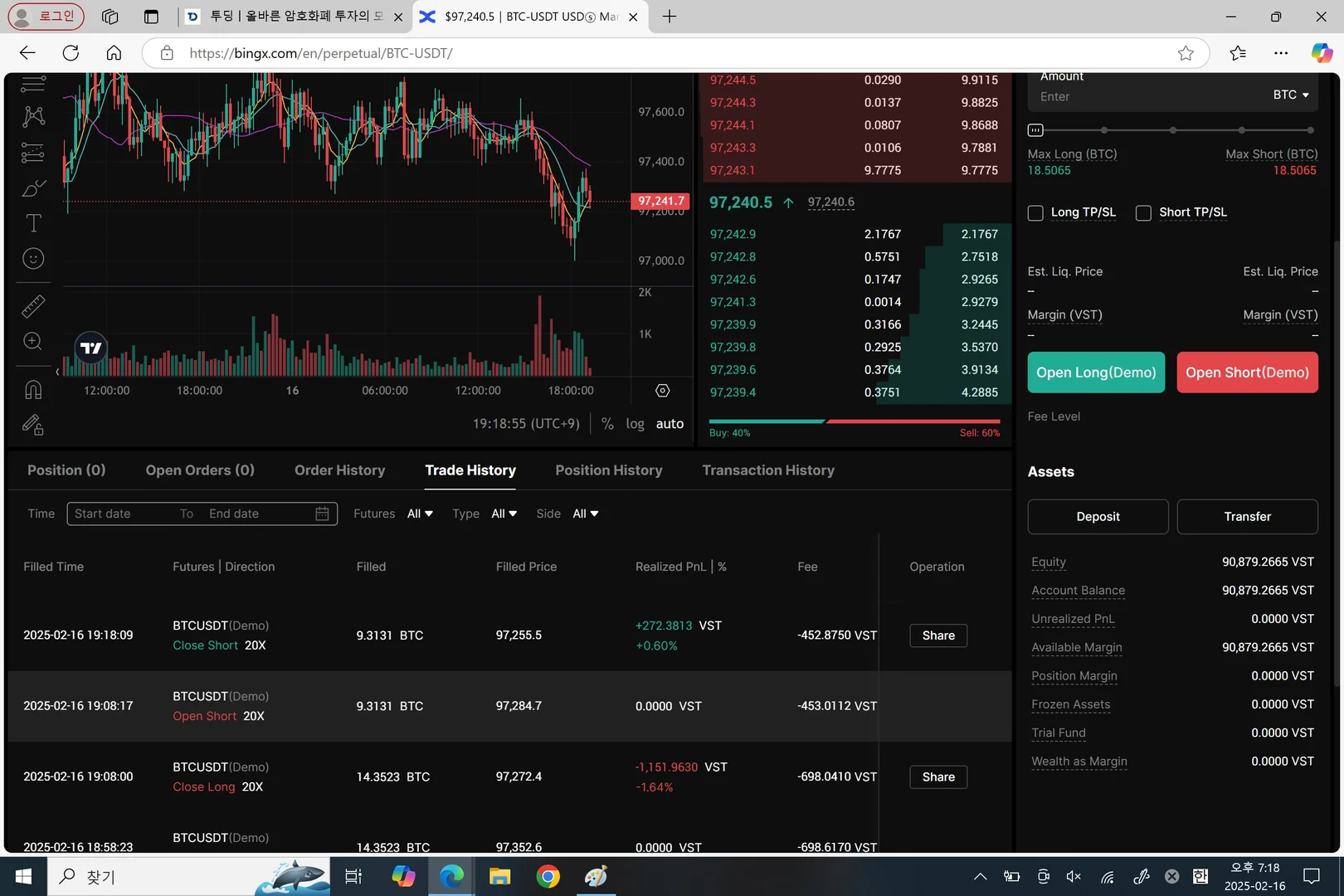Viewport: 1344px width, 896px height.
Task: Set amount slider to the last mark
Action: [x=1310, y=130]
